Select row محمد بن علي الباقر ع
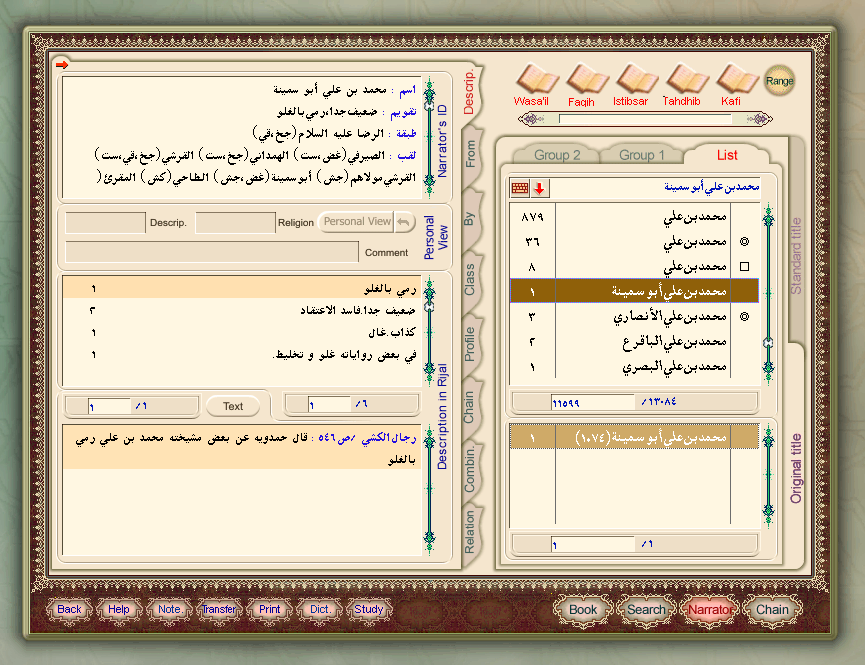 (634, 342)
